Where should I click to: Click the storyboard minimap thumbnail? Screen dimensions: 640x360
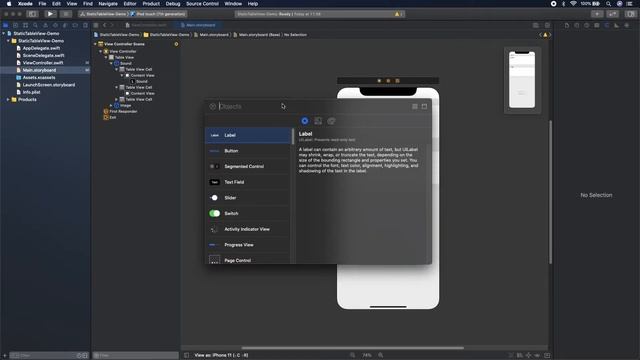click(522, 80)
